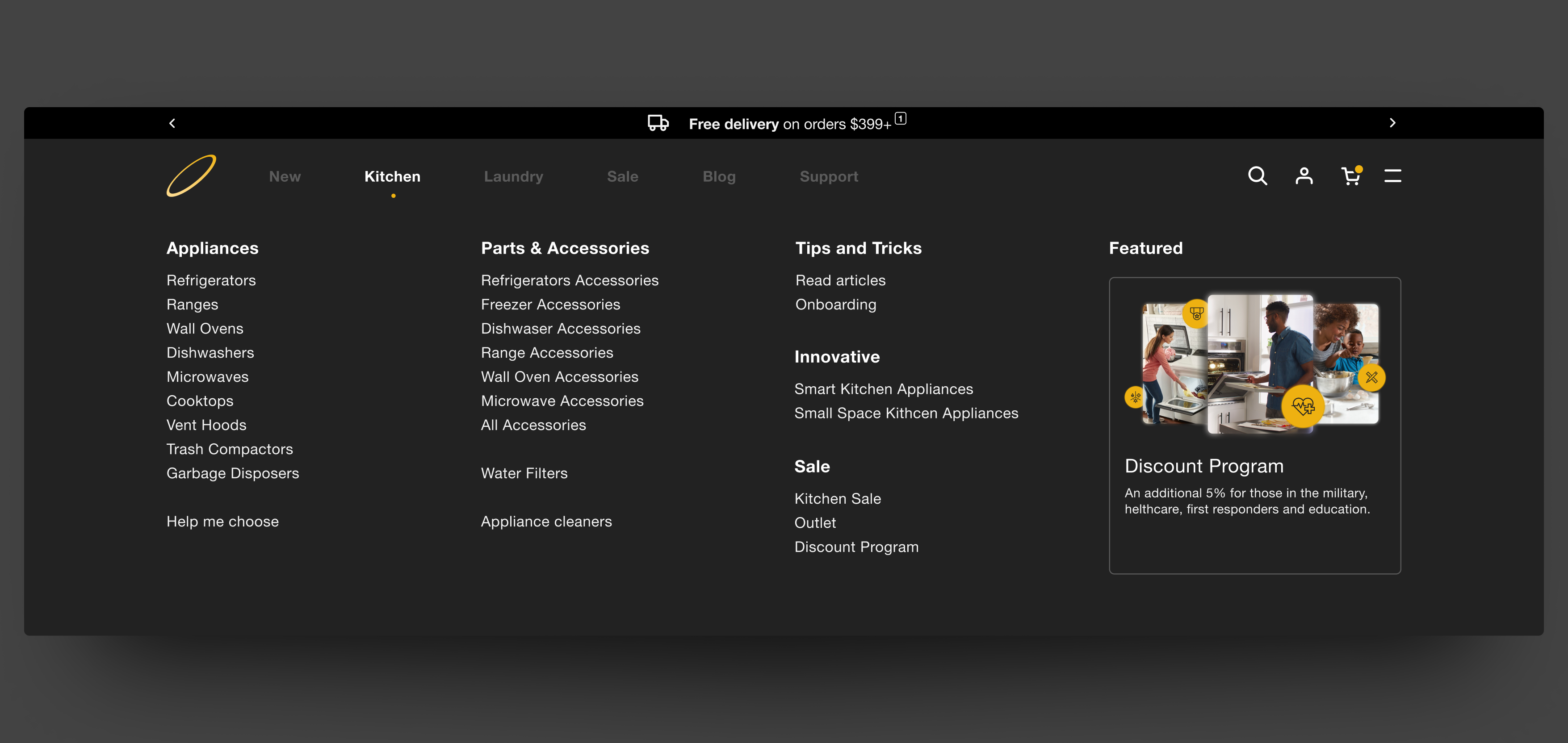Open the user account icon

[x=1304, y=176]
